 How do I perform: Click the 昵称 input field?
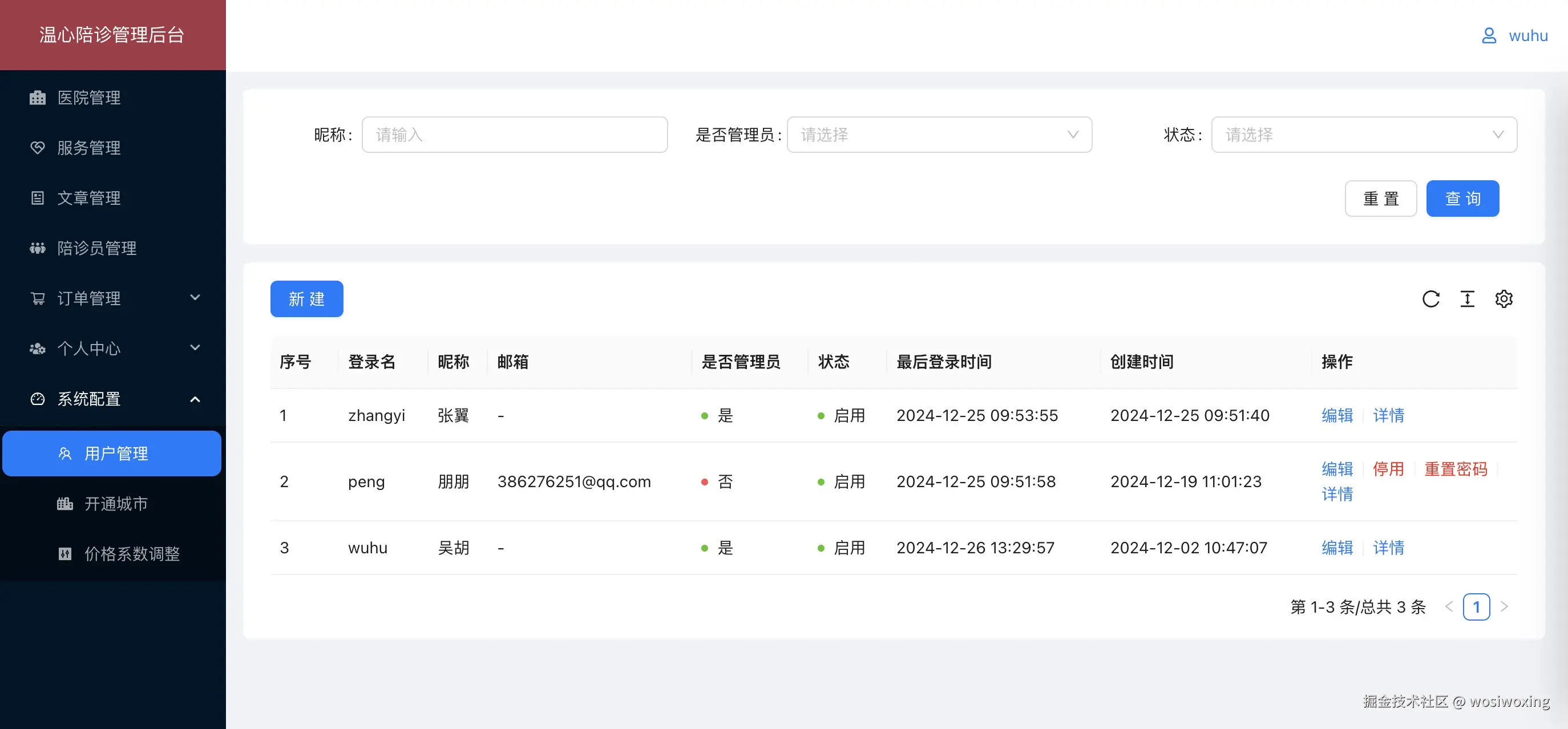[514, 135]
